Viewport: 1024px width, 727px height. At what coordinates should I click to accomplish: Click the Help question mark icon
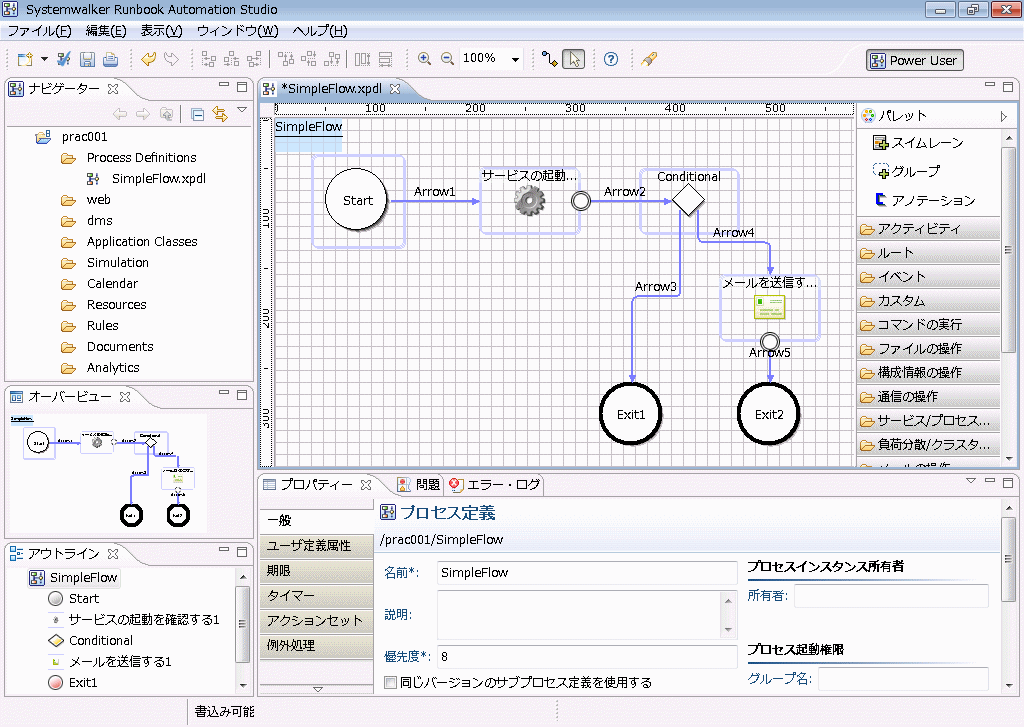pos(611,59)
